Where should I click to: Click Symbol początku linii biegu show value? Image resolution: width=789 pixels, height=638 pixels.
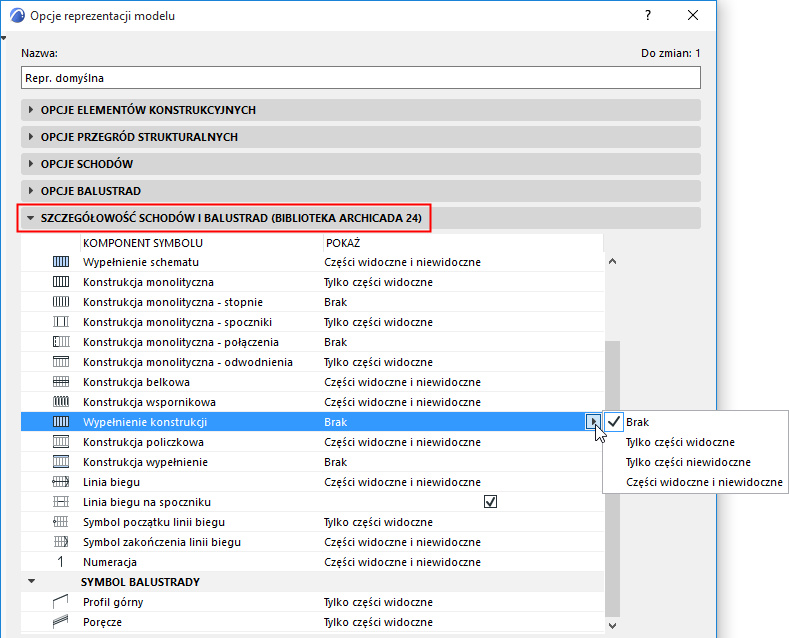[378, 522]
